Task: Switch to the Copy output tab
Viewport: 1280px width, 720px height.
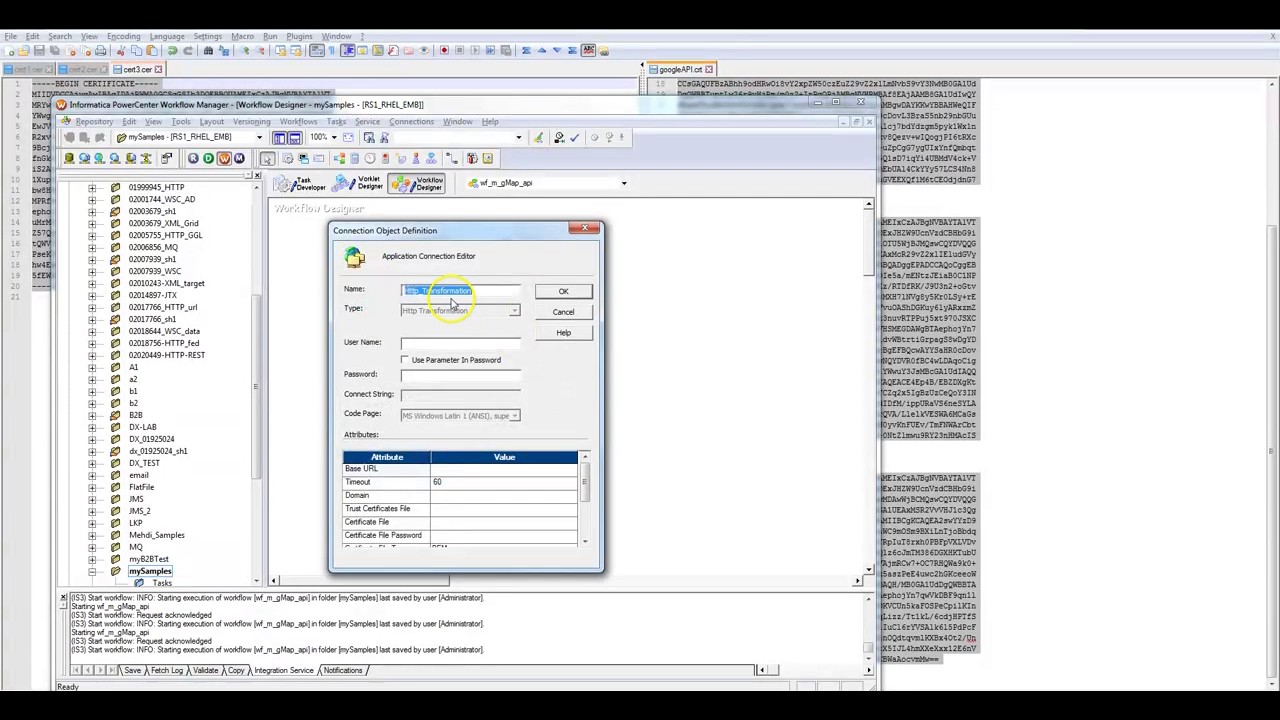Action: (236, 670)
